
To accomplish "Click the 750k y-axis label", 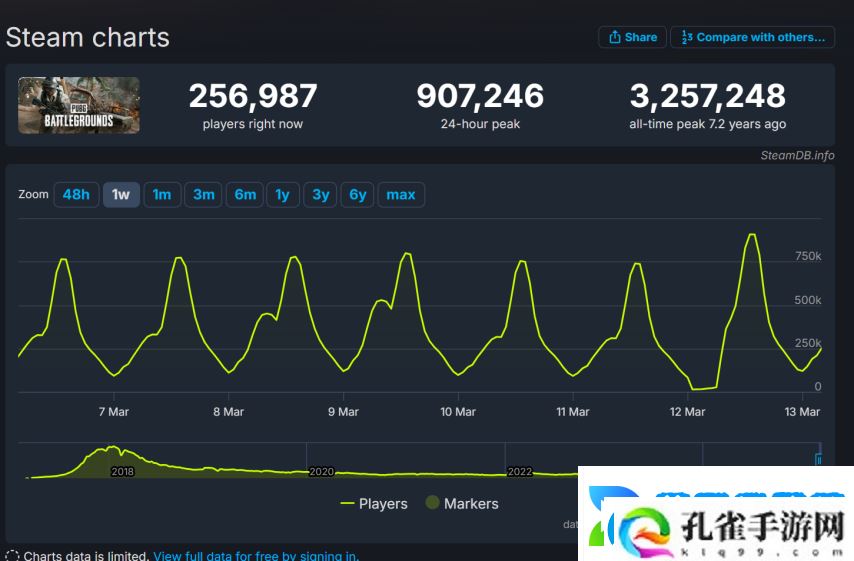I will [808, 256].
